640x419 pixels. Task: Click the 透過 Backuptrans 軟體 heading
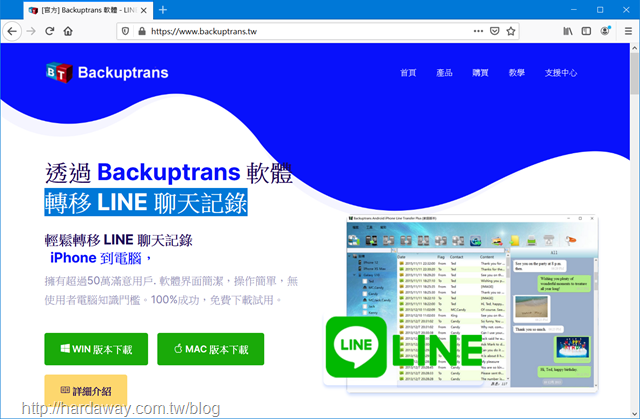coord(169,173)
